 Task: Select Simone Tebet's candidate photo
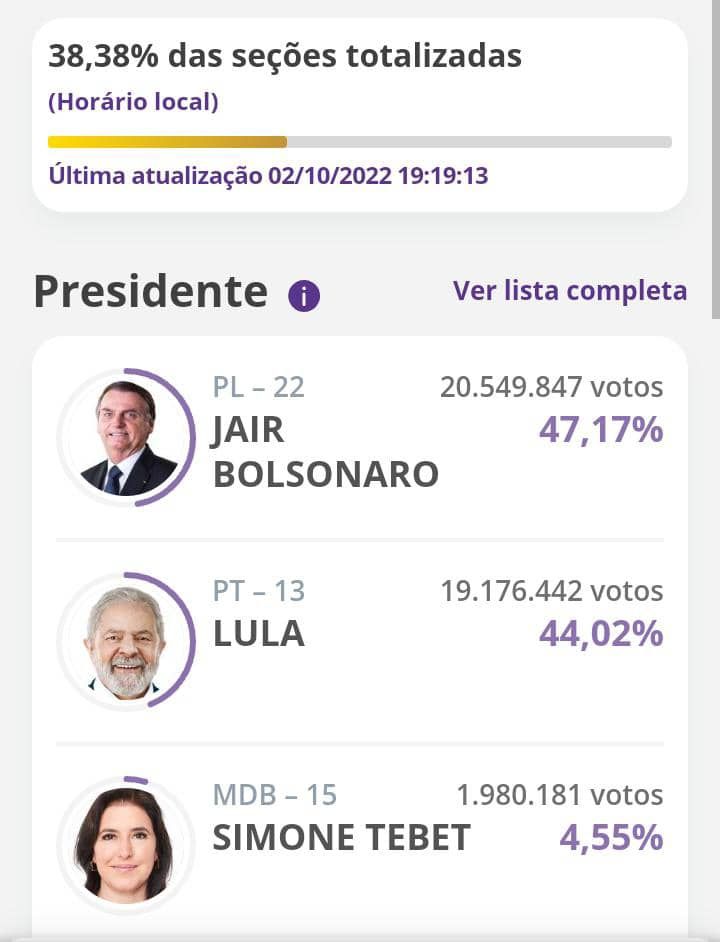coord(125,845)
